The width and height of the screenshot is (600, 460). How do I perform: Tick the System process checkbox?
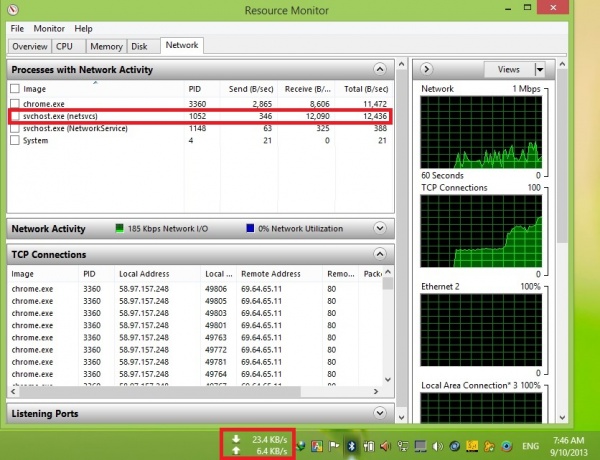15,140
